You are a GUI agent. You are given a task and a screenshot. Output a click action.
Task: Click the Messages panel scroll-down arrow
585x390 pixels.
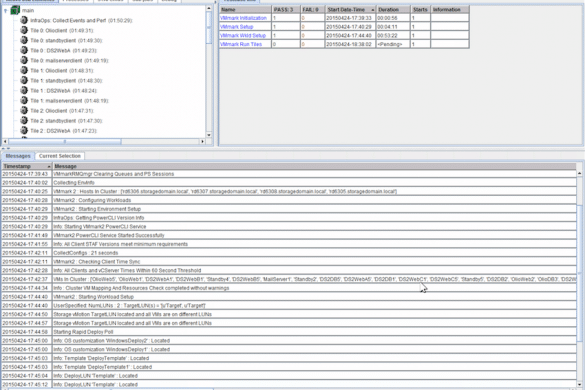[579, 384]
